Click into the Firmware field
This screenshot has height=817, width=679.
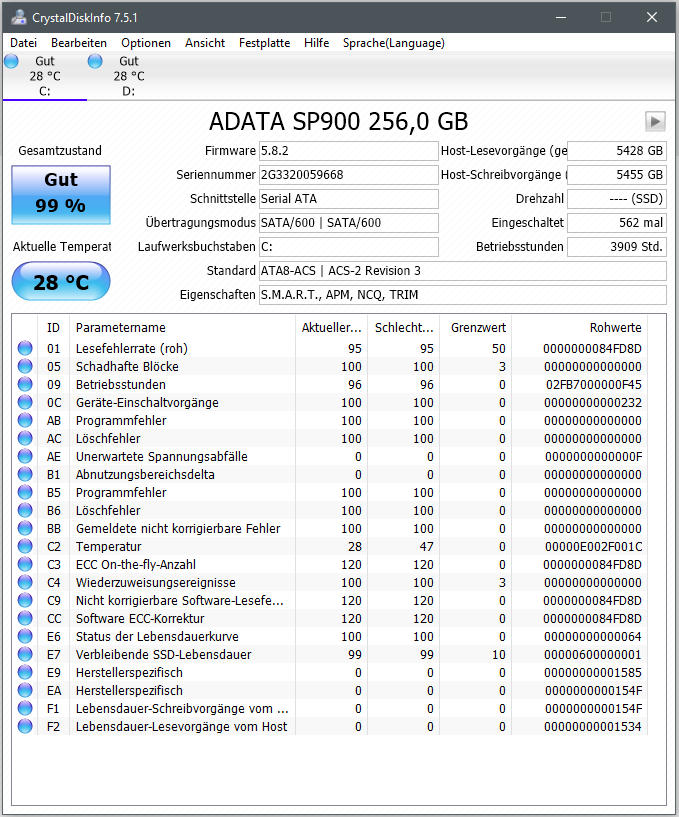tap(349, 151)
